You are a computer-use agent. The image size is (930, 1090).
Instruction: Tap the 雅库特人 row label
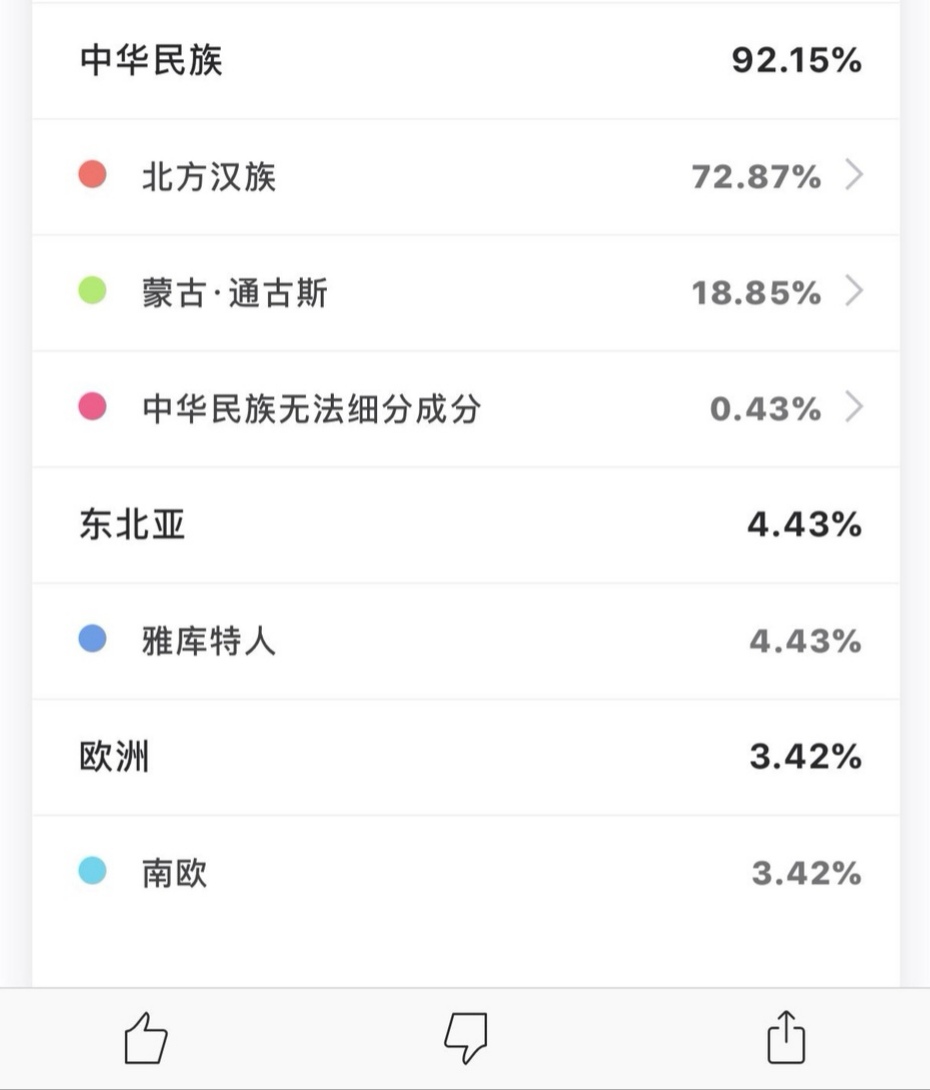tap(209, 640)
